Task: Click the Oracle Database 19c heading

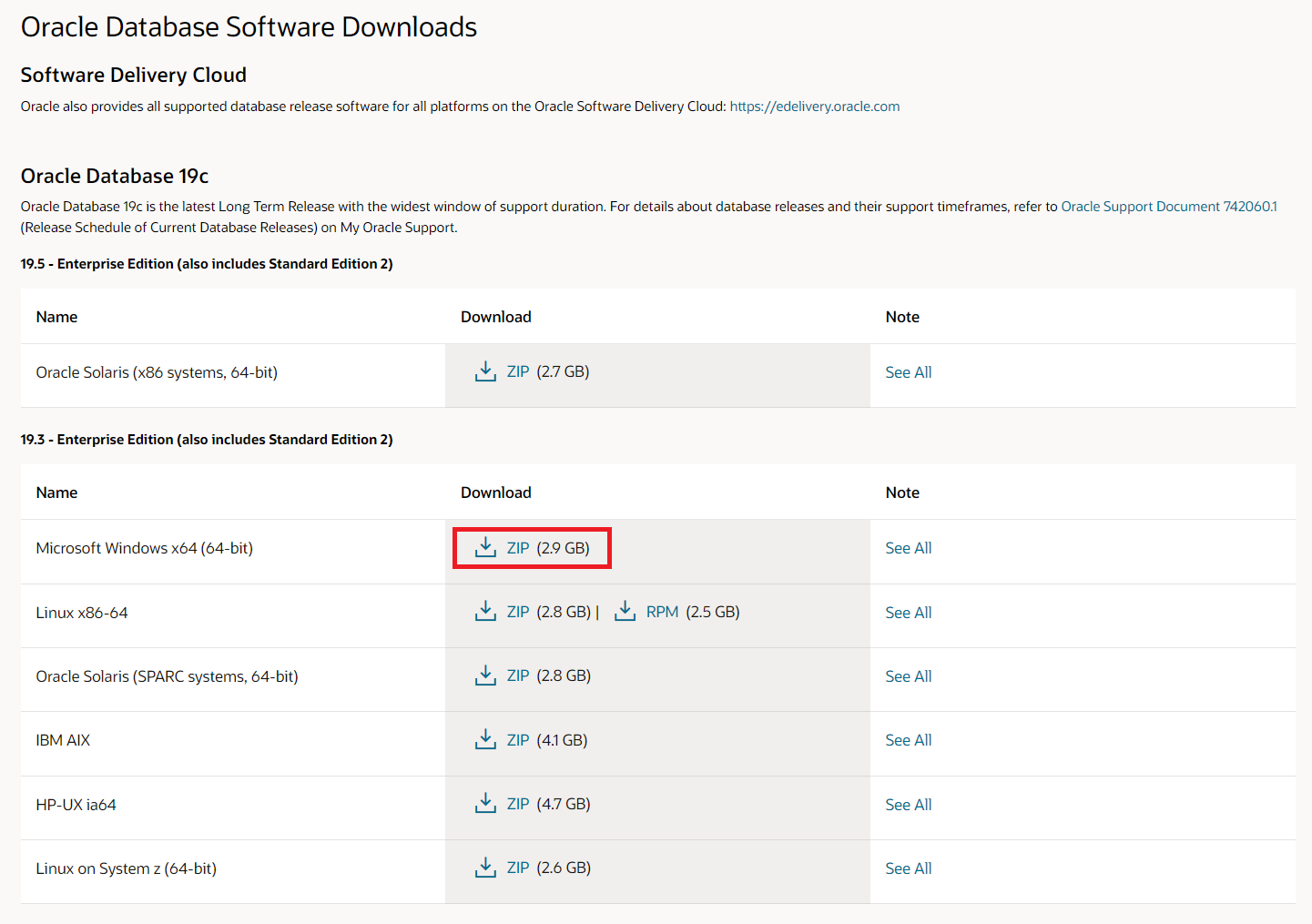Action: (x=115, y=176)
